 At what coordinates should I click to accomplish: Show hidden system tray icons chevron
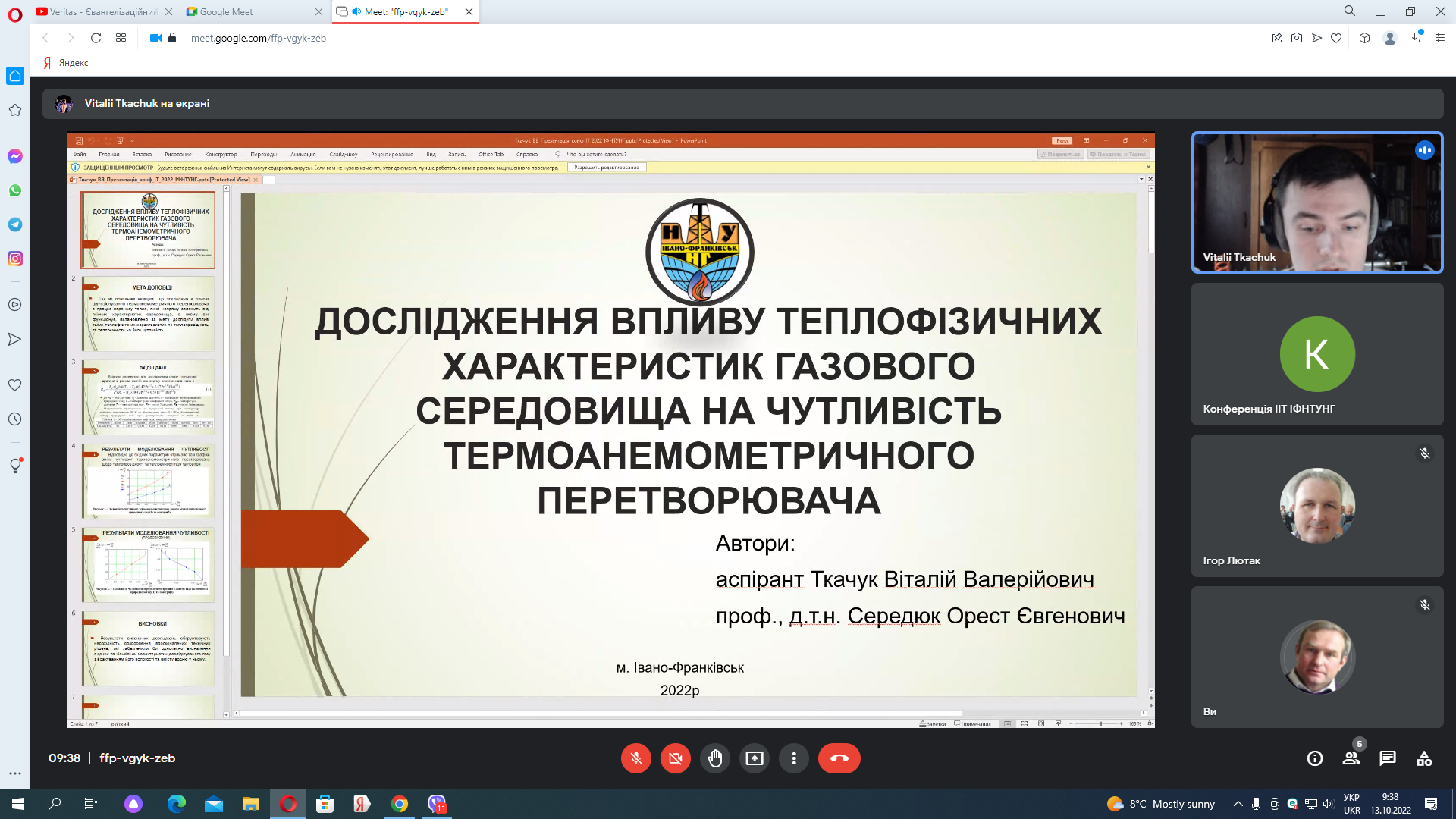tap(1238, 804)
